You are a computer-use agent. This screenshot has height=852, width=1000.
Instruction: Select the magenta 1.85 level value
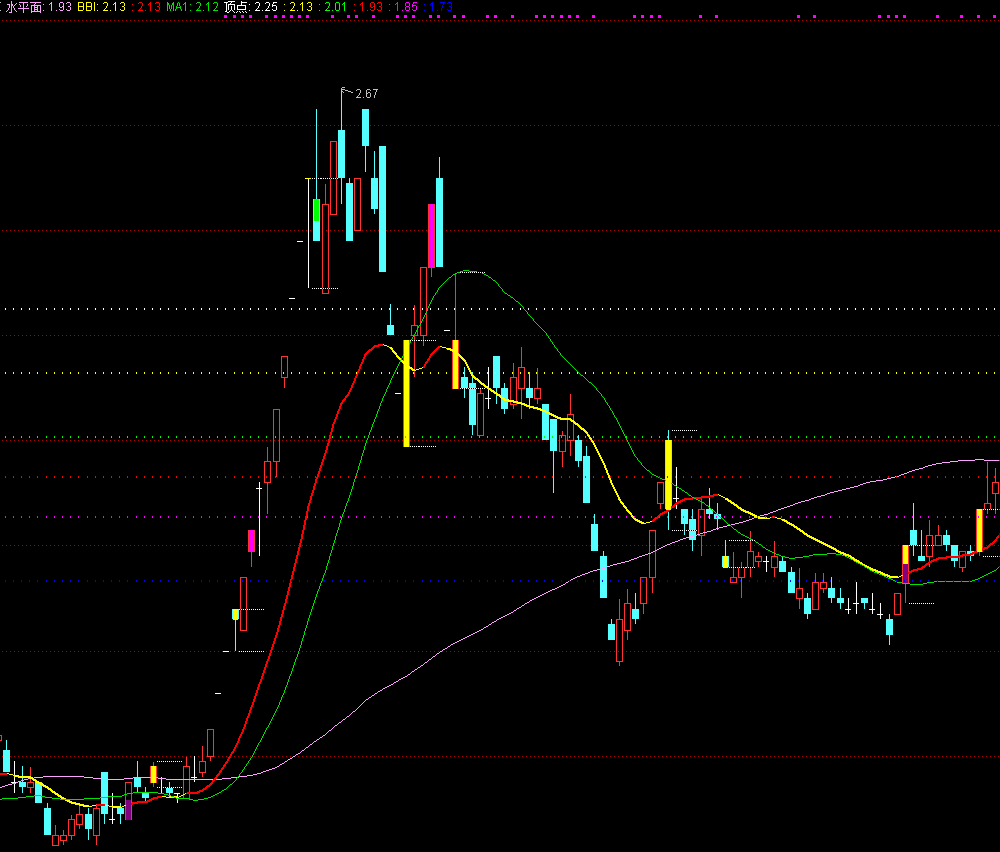(406, 7)
